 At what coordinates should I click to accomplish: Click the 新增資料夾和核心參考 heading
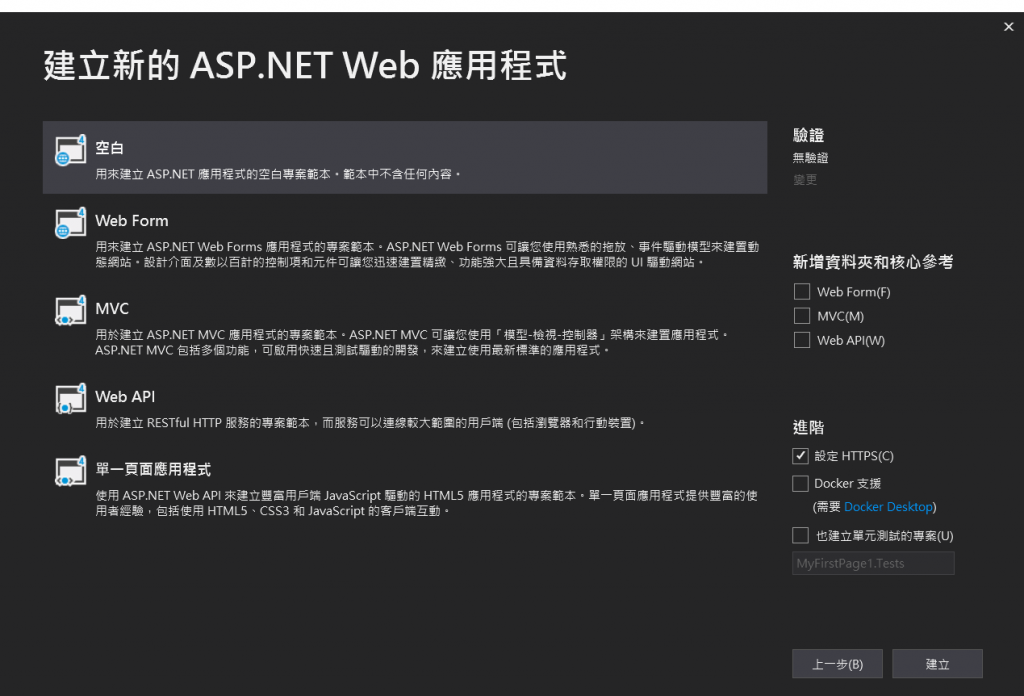[873, 262]
